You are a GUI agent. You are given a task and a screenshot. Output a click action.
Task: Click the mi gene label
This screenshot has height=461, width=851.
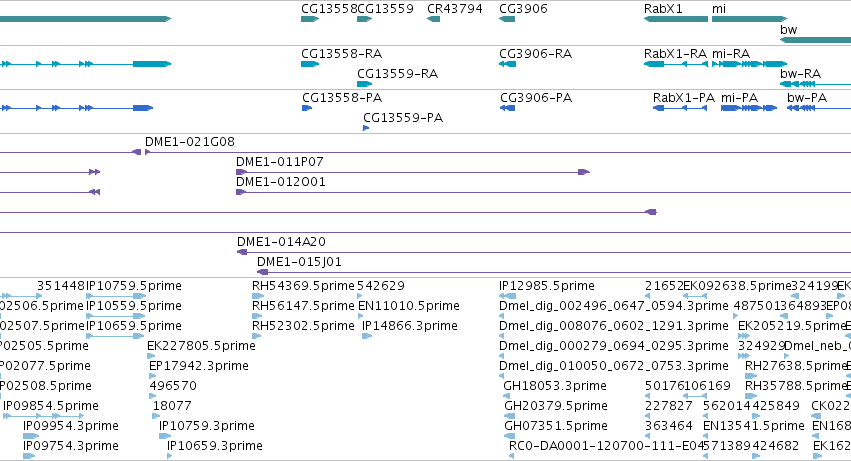pyautogui.click(x=719, y=9)
